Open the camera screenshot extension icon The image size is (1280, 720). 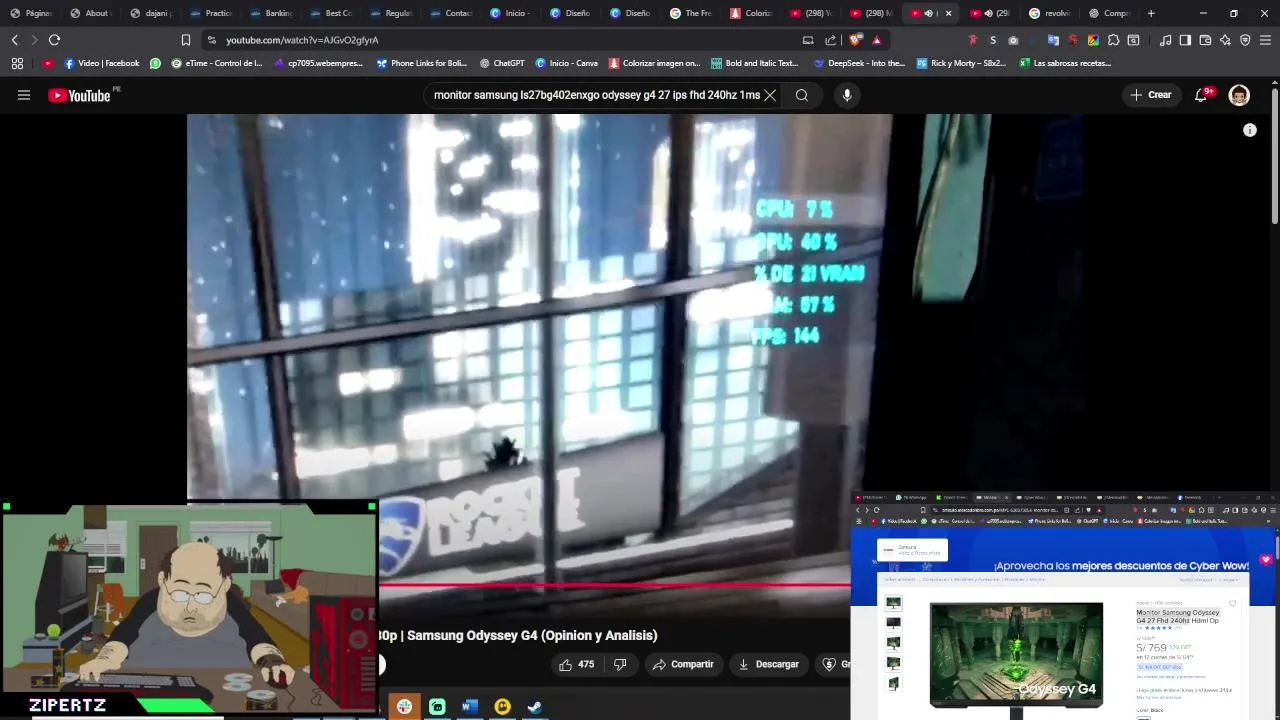tap(1013, 40)
